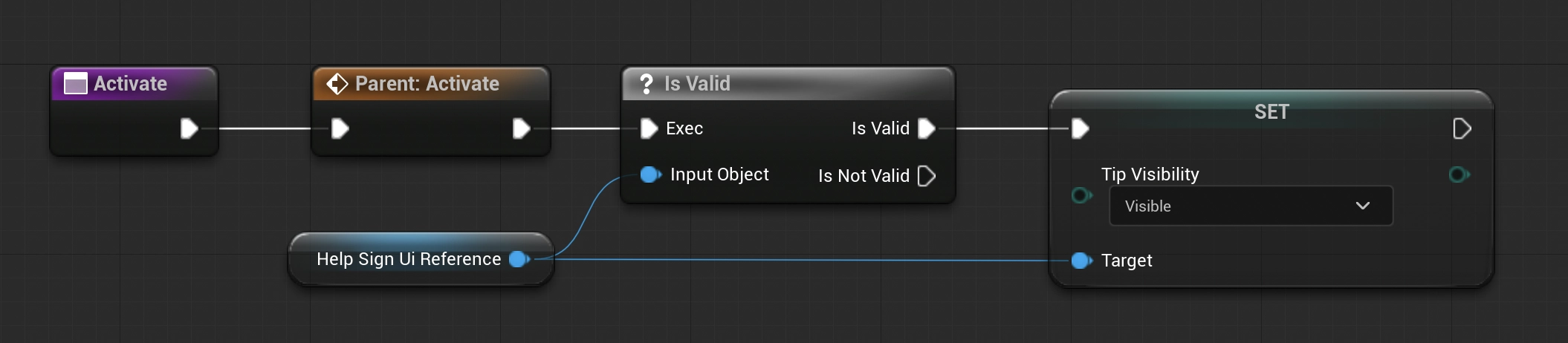Click the Is Valid node's Exec input pin
This screenshot has width=1568, height=343.
[x=649, y=129]
